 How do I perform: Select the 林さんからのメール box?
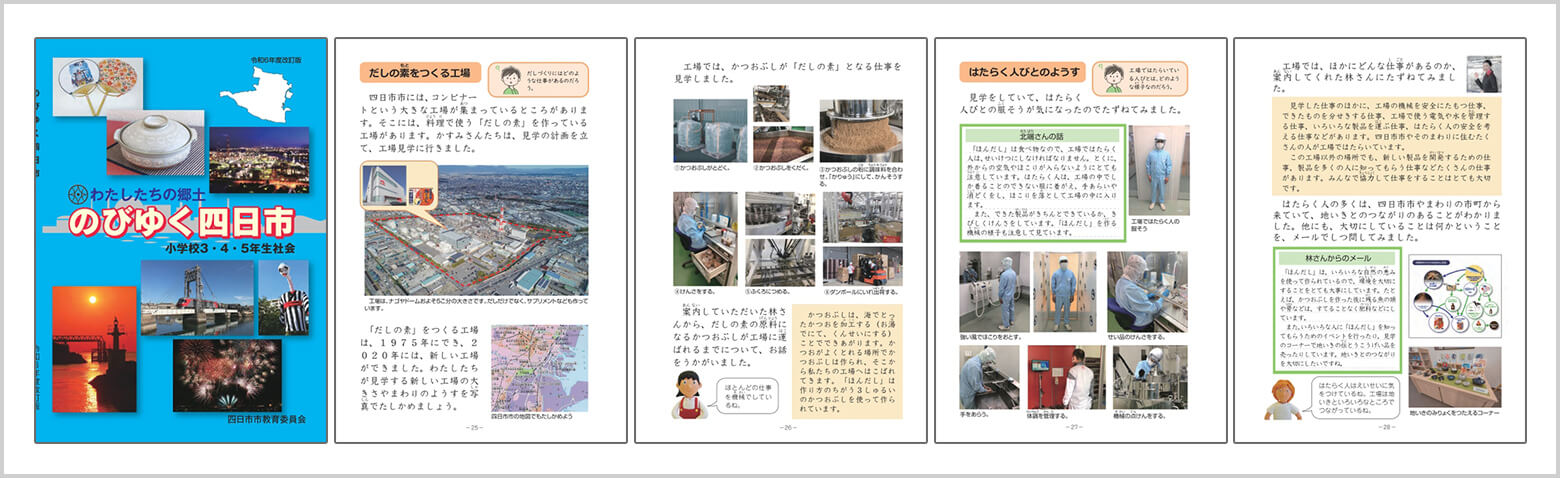1336,310
